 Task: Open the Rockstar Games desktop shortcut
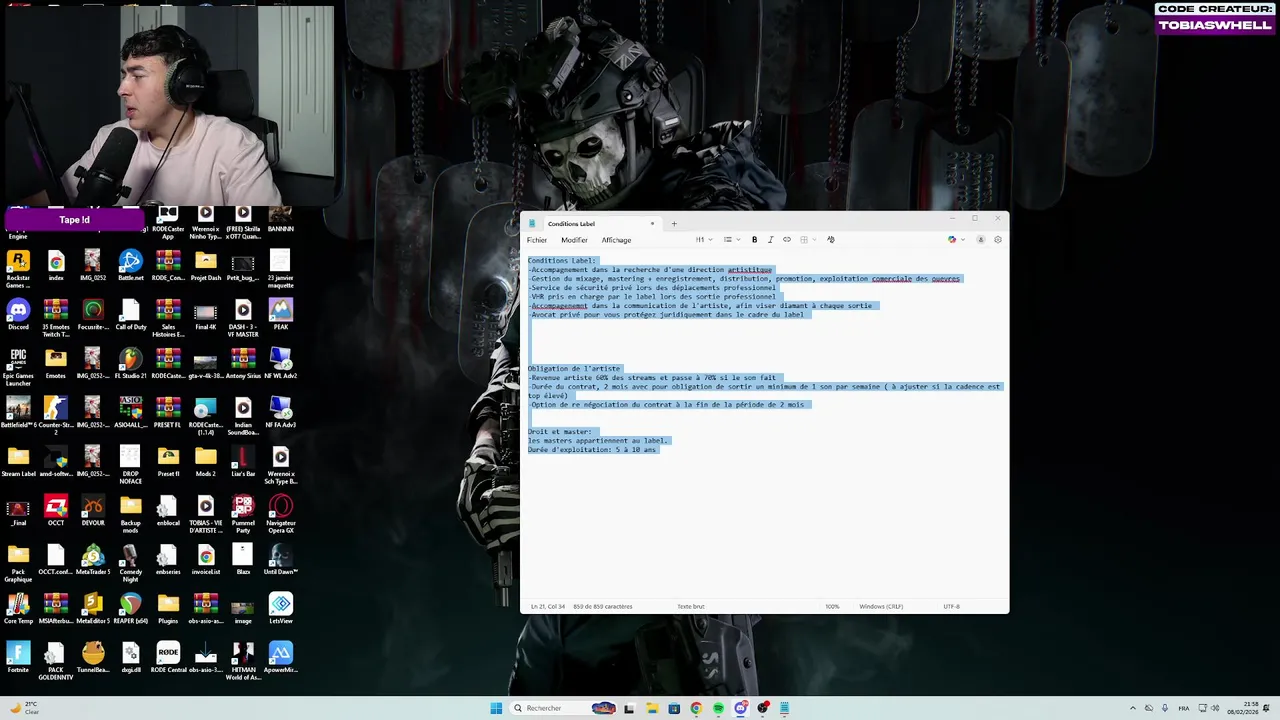[x=18, y=269]
